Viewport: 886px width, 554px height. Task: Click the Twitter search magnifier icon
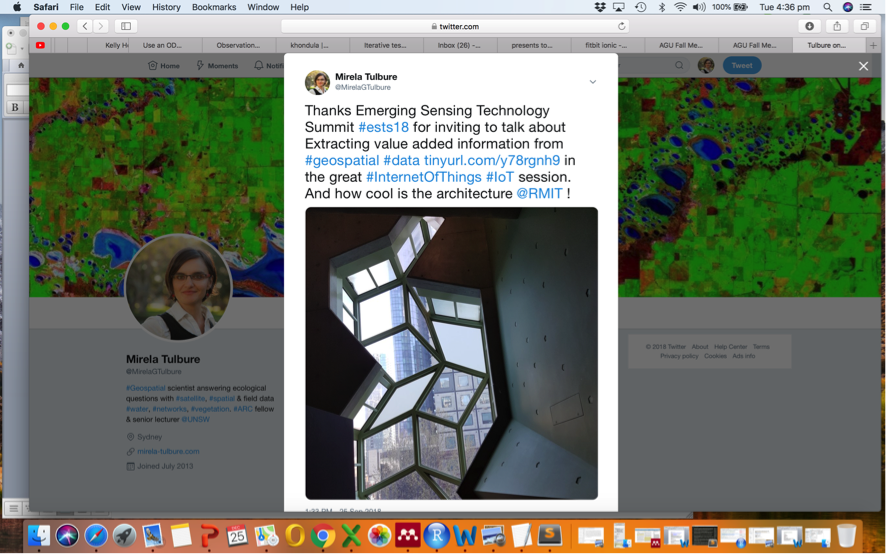coord(679,66)
